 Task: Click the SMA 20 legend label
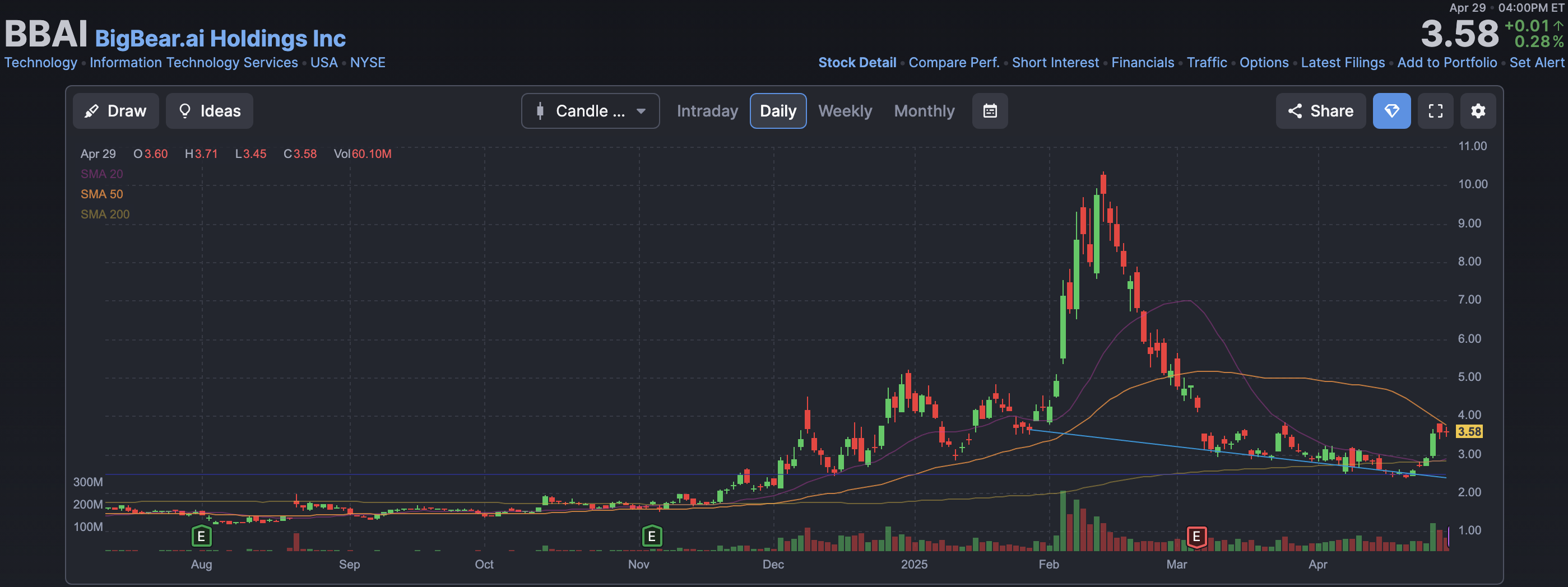[101, 174]
